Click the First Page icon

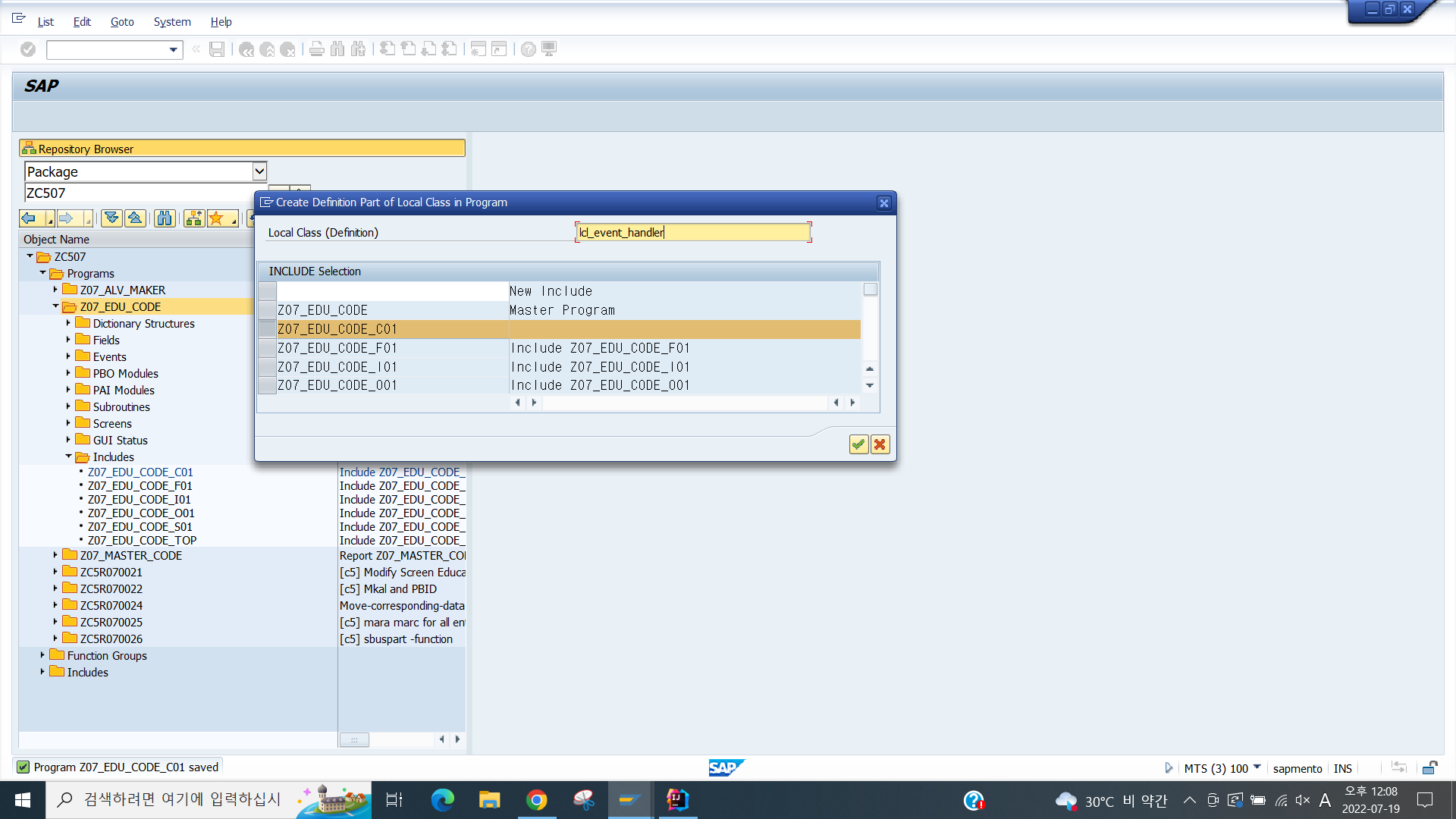(x=388, y=49)
